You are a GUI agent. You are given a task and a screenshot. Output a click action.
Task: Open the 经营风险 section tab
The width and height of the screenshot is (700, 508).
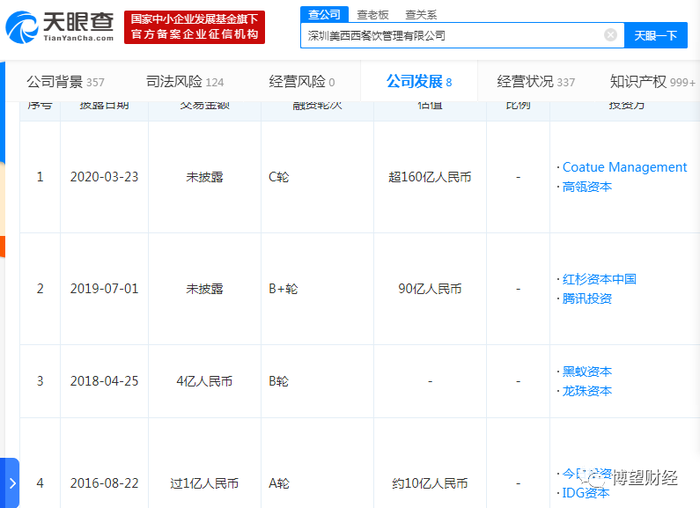[x=302, y=82]
